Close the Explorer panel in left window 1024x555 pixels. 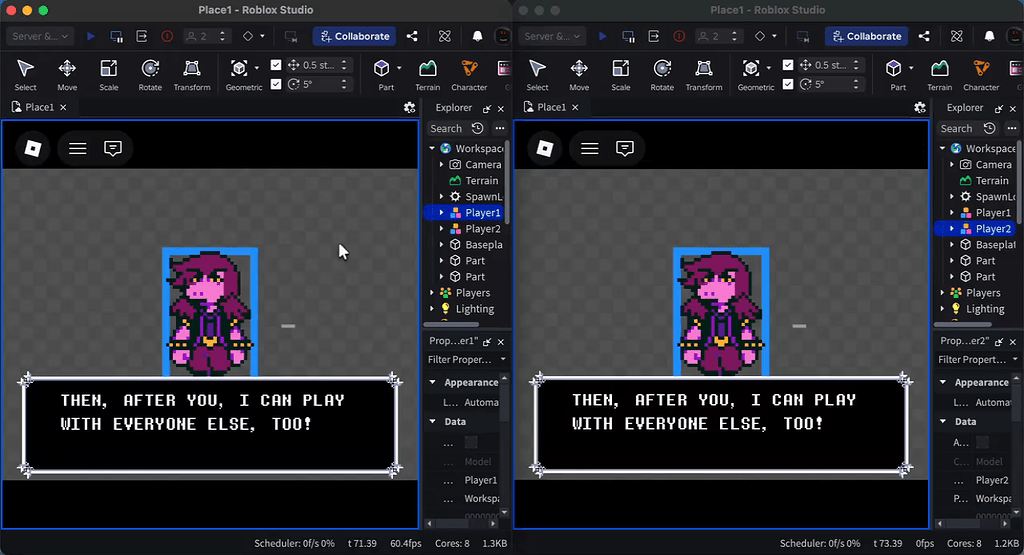pyautogui.click(x=501, y=108)
